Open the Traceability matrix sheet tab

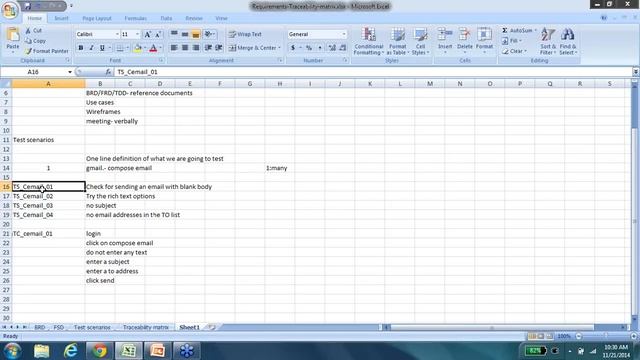tap(146, 327)
